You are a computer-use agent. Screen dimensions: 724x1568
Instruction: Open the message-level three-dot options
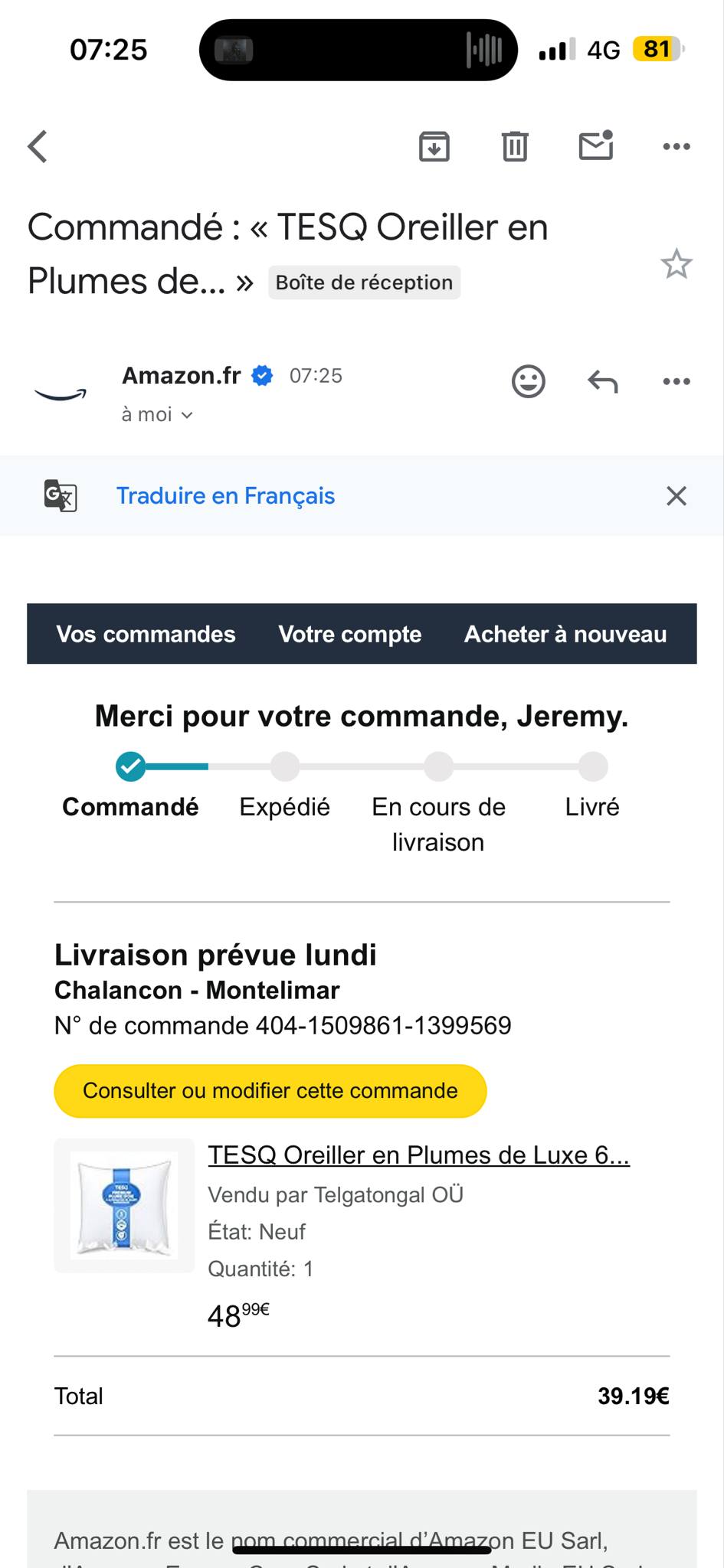[676, 381]
